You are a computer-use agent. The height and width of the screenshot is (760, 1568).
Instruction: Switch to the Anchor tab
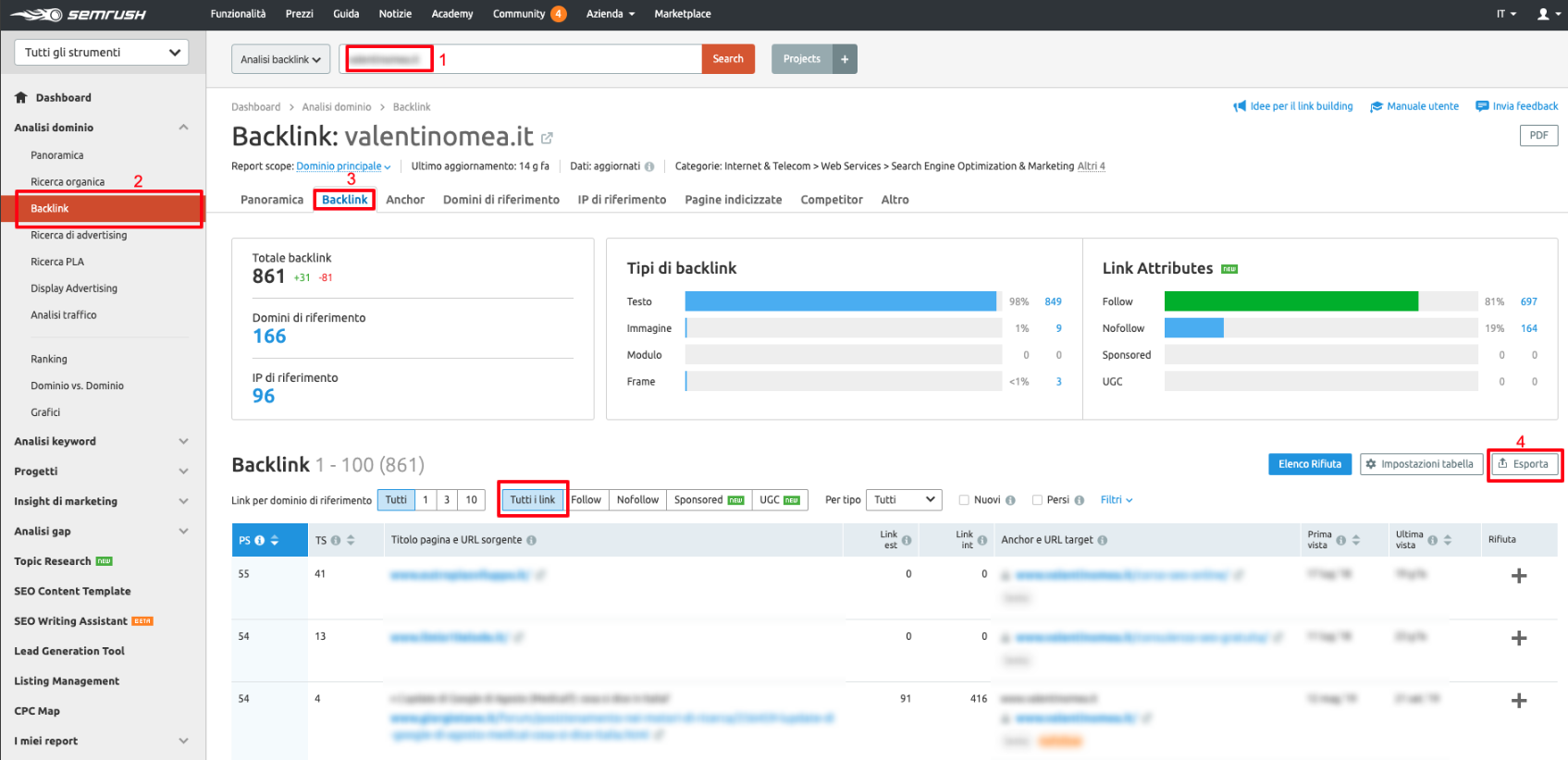click(405, 200)
